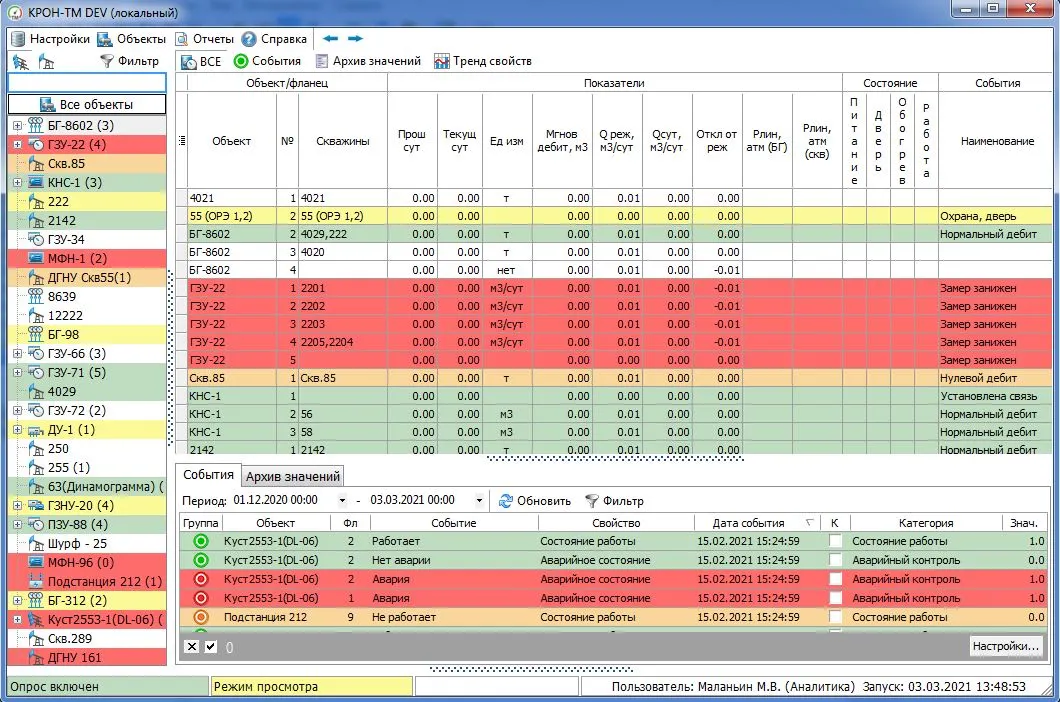Expand the БГ-312 (2) tree node
Image resolution: width=1060 pixels, height=702 pixels.
pos(17,600)
